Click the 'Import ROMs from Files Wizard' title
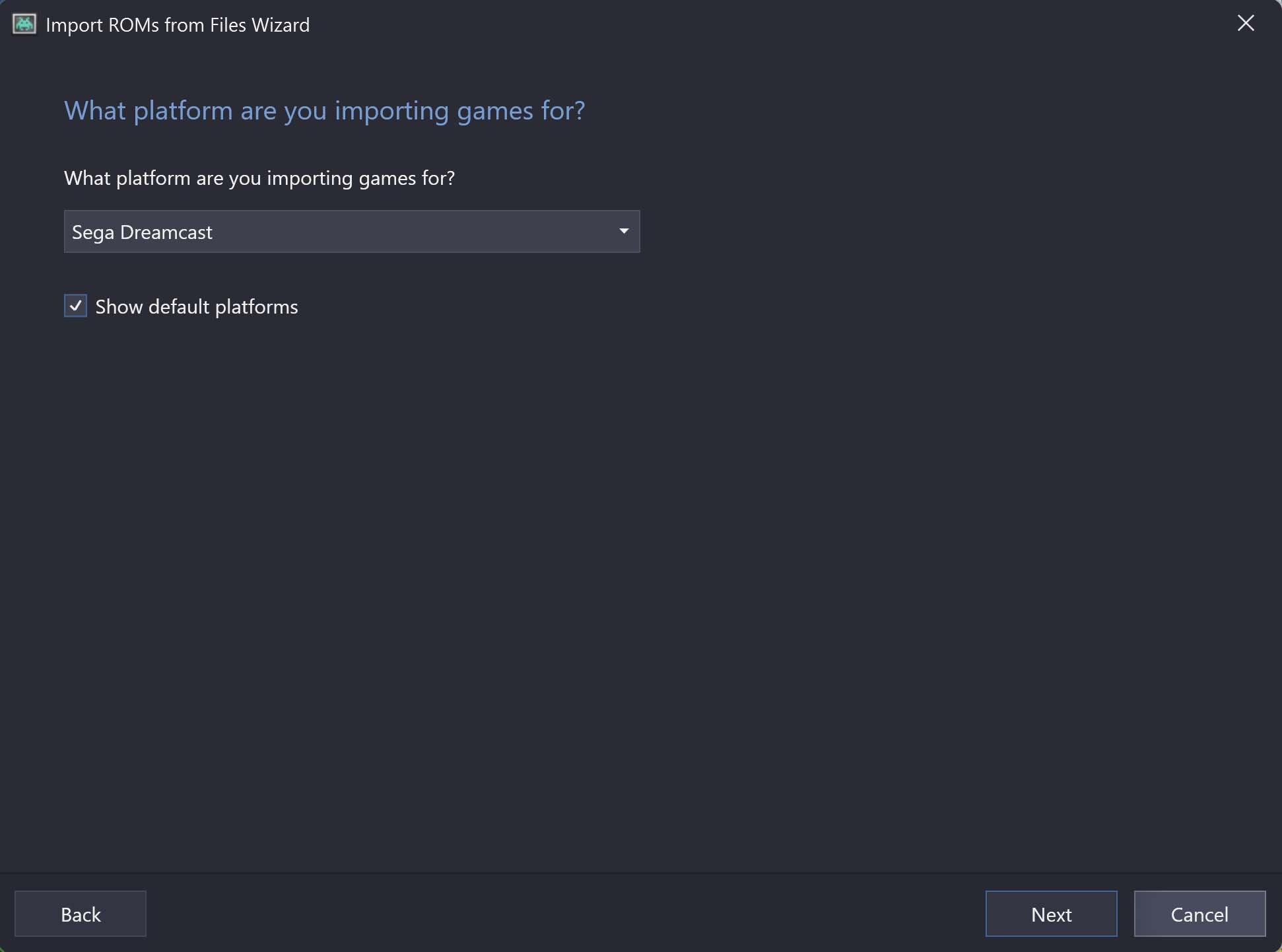Viewport: 1282px width, 952px height. (178, 25)
